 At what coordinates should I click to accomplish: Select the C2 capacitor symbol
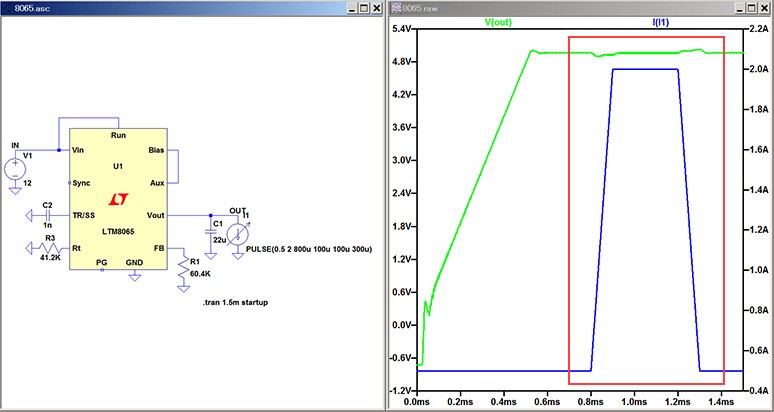pos(47,215)
